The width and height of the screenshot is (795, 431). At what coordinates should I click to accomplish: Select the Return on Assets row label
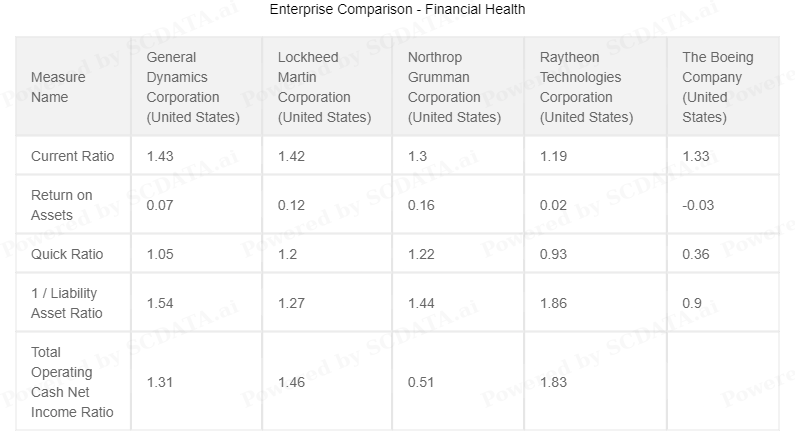[61, 205]
